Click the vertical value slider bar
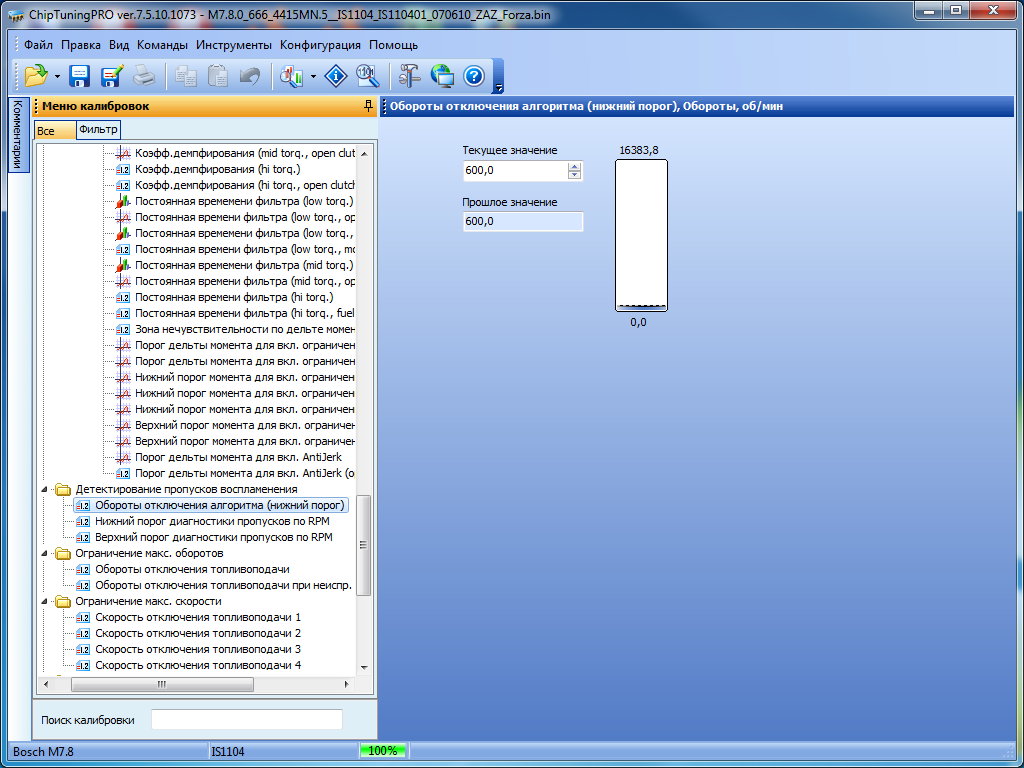This screenshot has height=768, width=1024. tap(641, 236)
